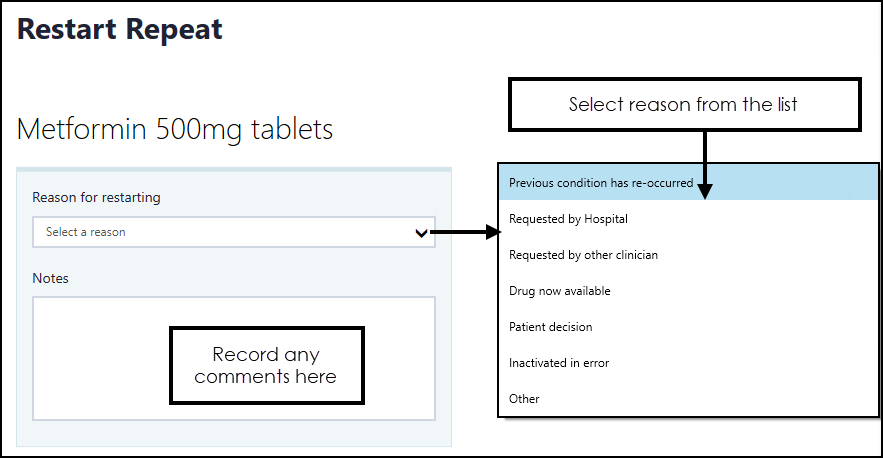The width and height of the screenshot is (883, 458).
Task: Pick Other as the reason
Action: coord(524,399)
